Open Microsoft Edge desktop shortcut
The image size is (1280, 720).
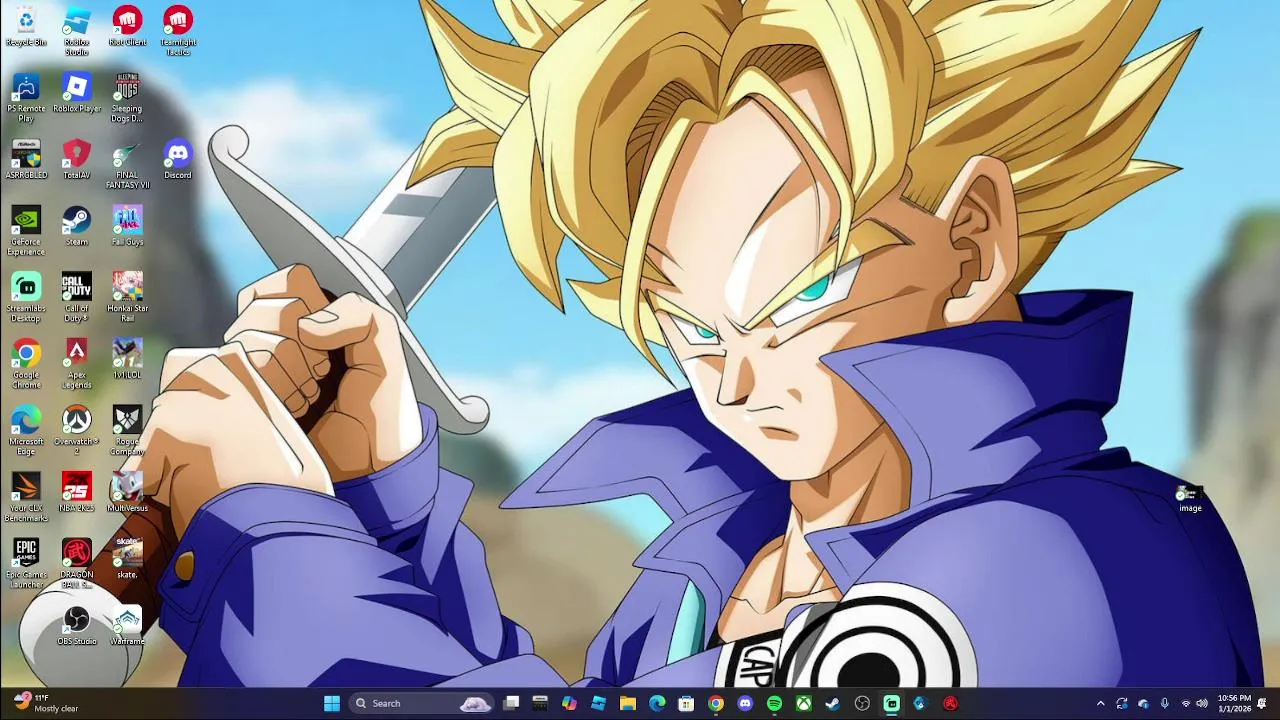point(26,431)
